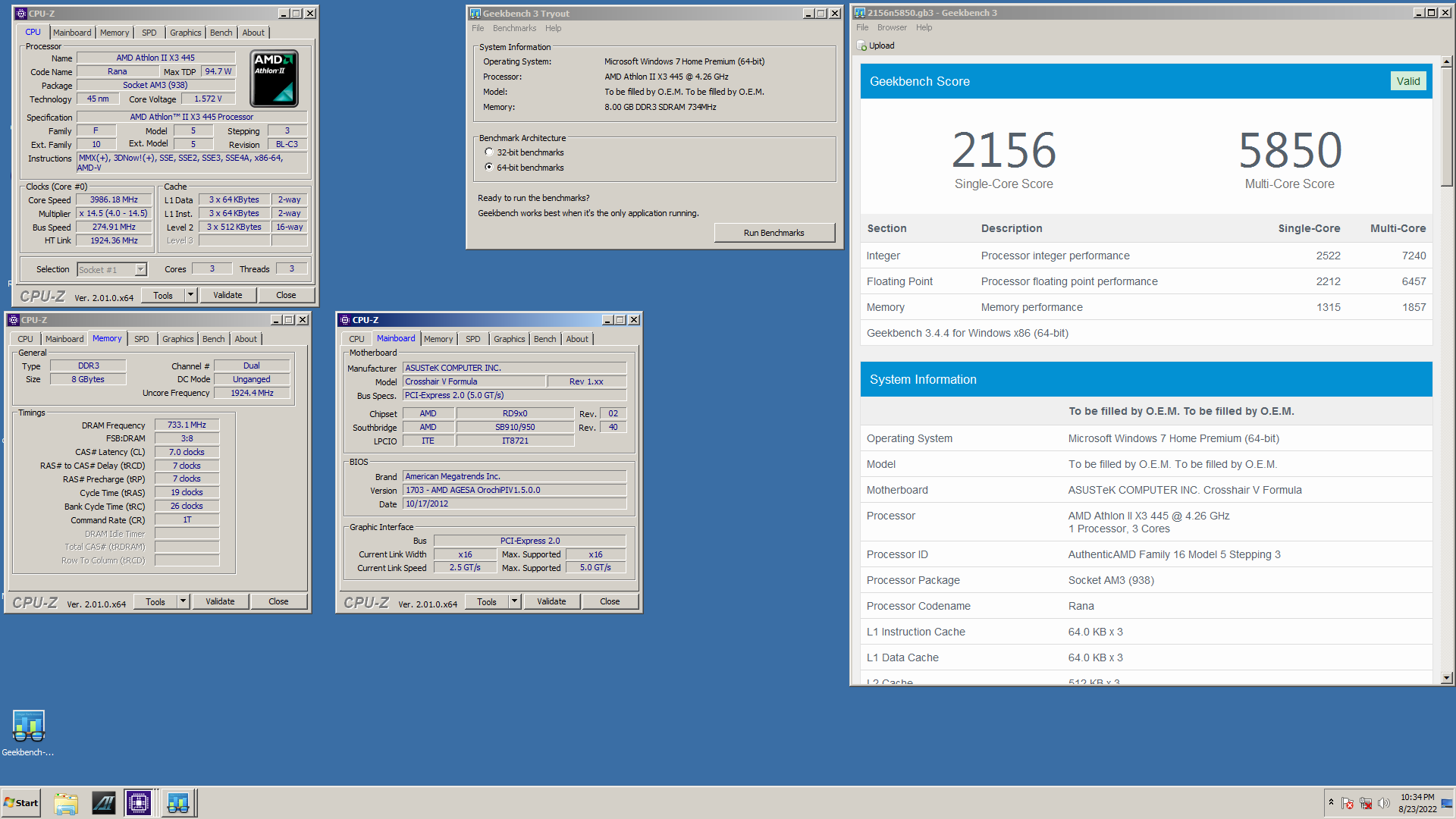Click the CPU-Z taskbar icon

[x=139, y=803]
